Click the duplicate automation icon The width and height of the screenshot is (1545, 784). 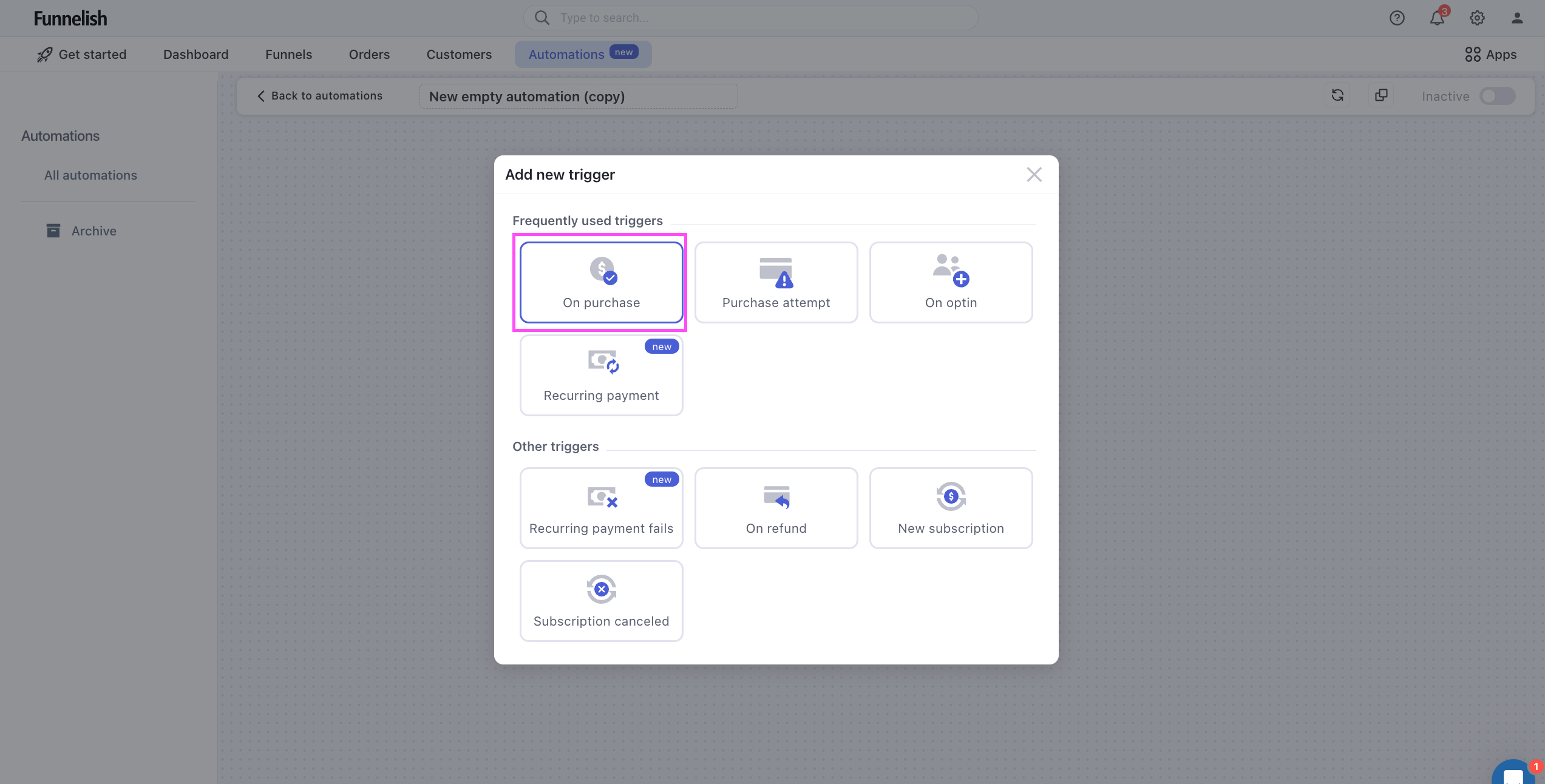tap(1381, 95)
